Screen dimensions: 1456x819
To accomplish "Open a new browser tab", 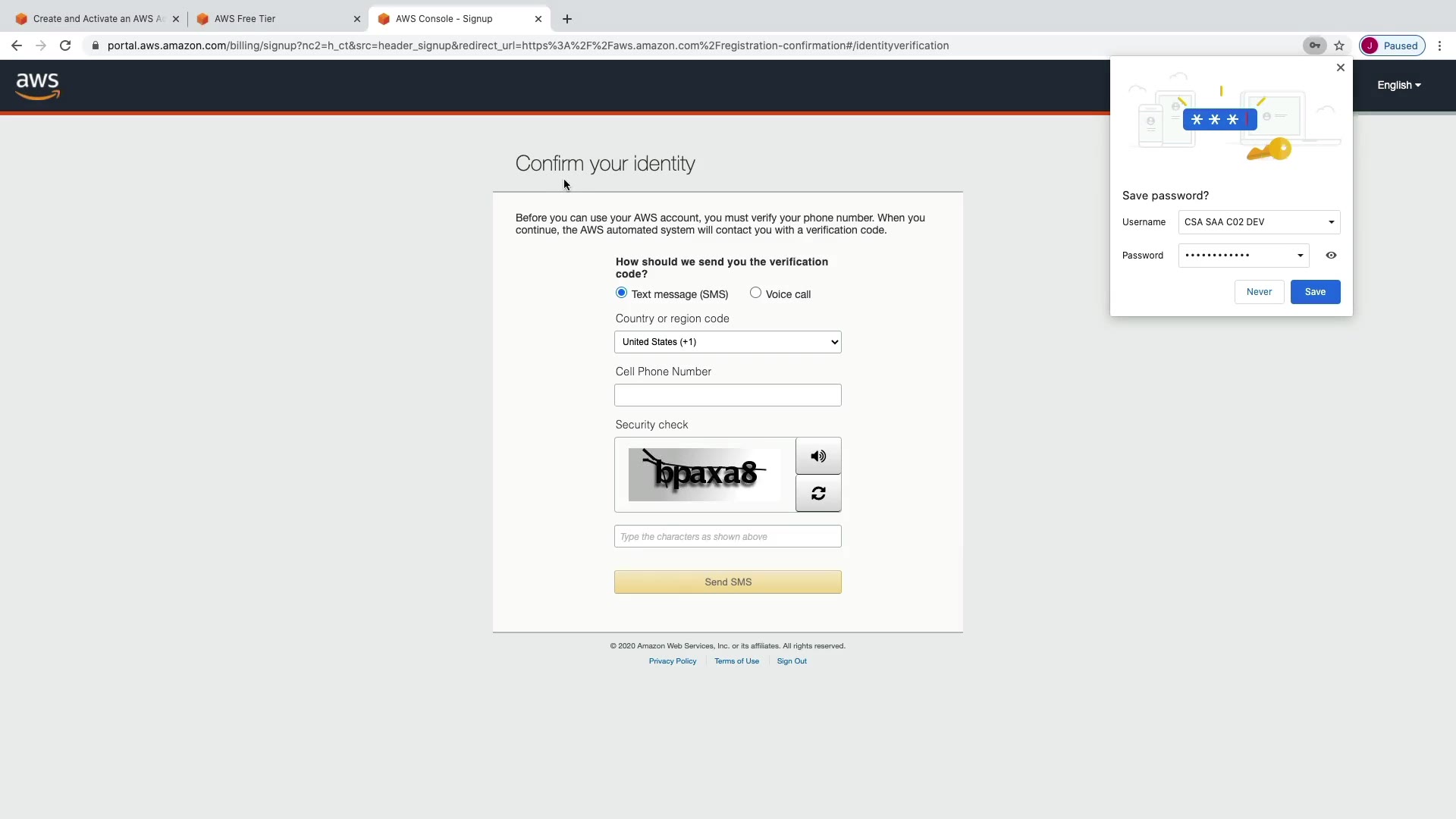I will pyautogui.click(x=567, y=19).
